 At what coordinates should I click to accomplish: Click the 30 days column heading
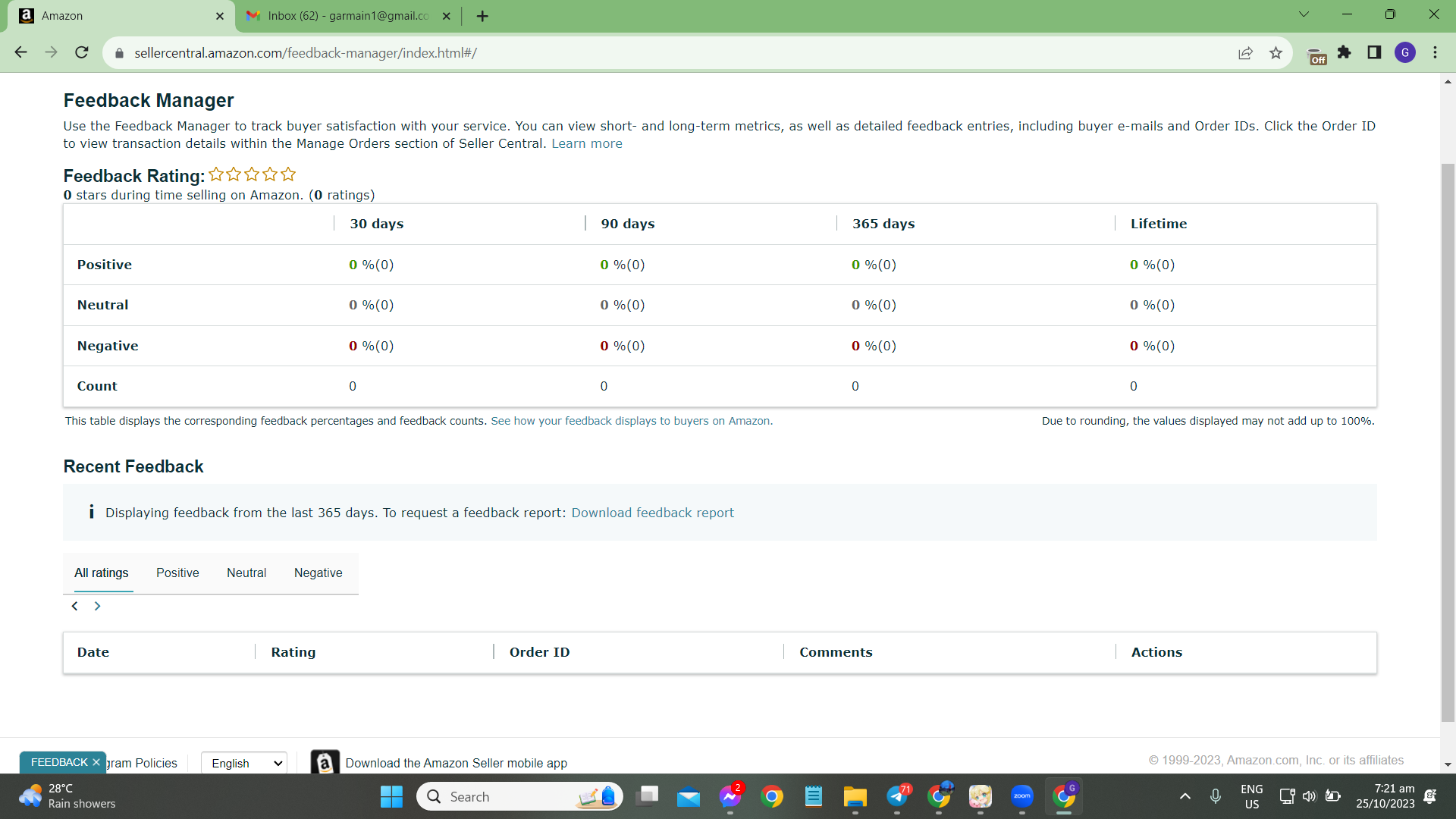(x=377, y=224)
